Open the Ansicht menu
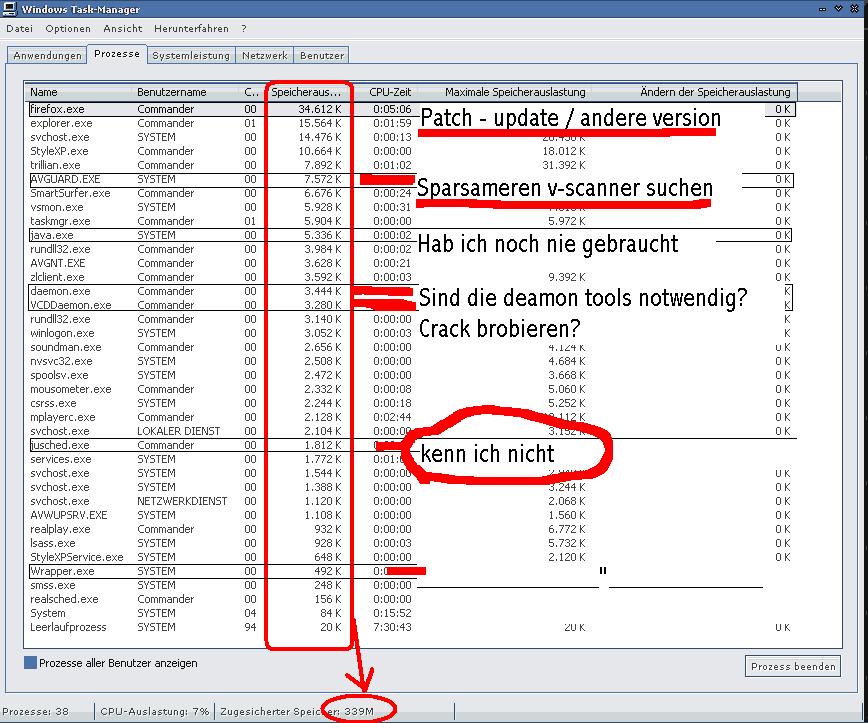The image size is (868, 723). pos(122,28)
